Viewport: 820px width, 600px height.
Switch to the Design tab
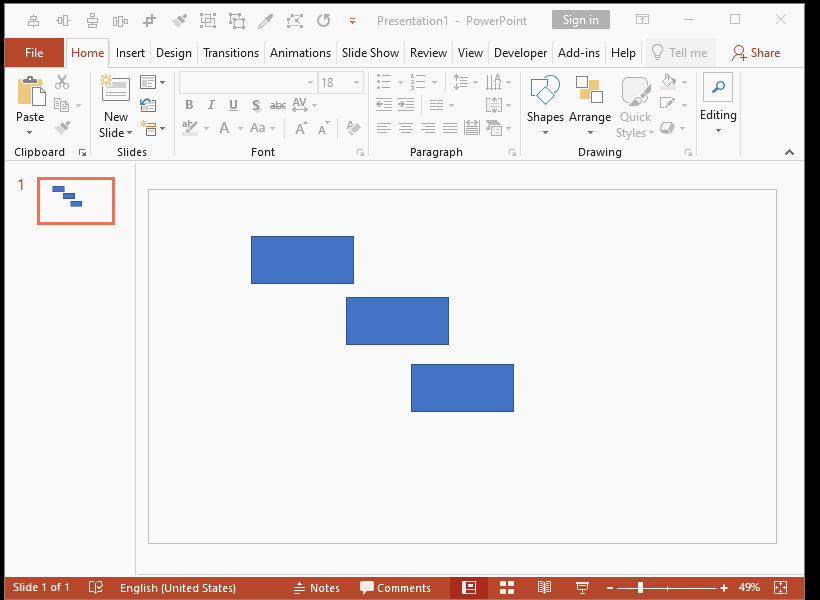point(174,53)
